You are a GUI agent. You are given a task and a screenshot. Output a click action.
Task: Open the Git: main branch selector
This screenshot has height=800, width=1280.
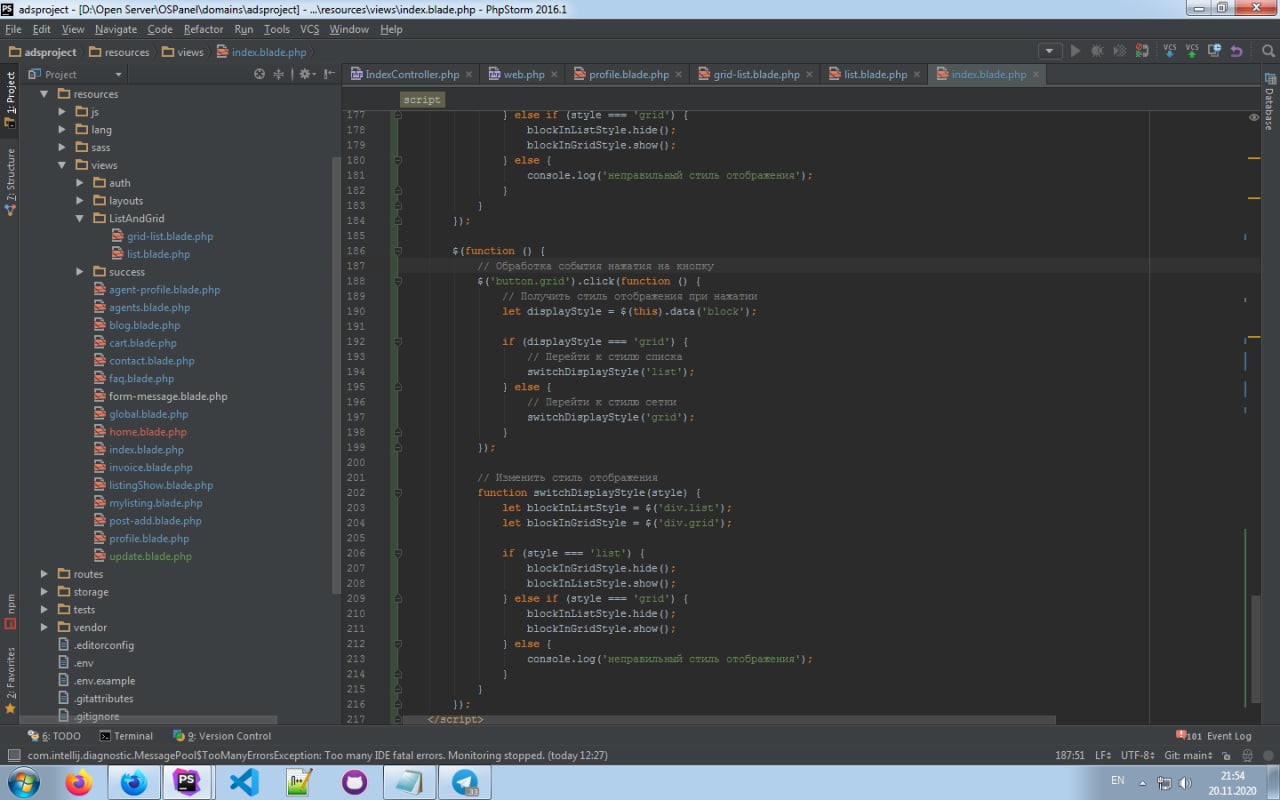pyautogui.click(x=1188, y=756)
